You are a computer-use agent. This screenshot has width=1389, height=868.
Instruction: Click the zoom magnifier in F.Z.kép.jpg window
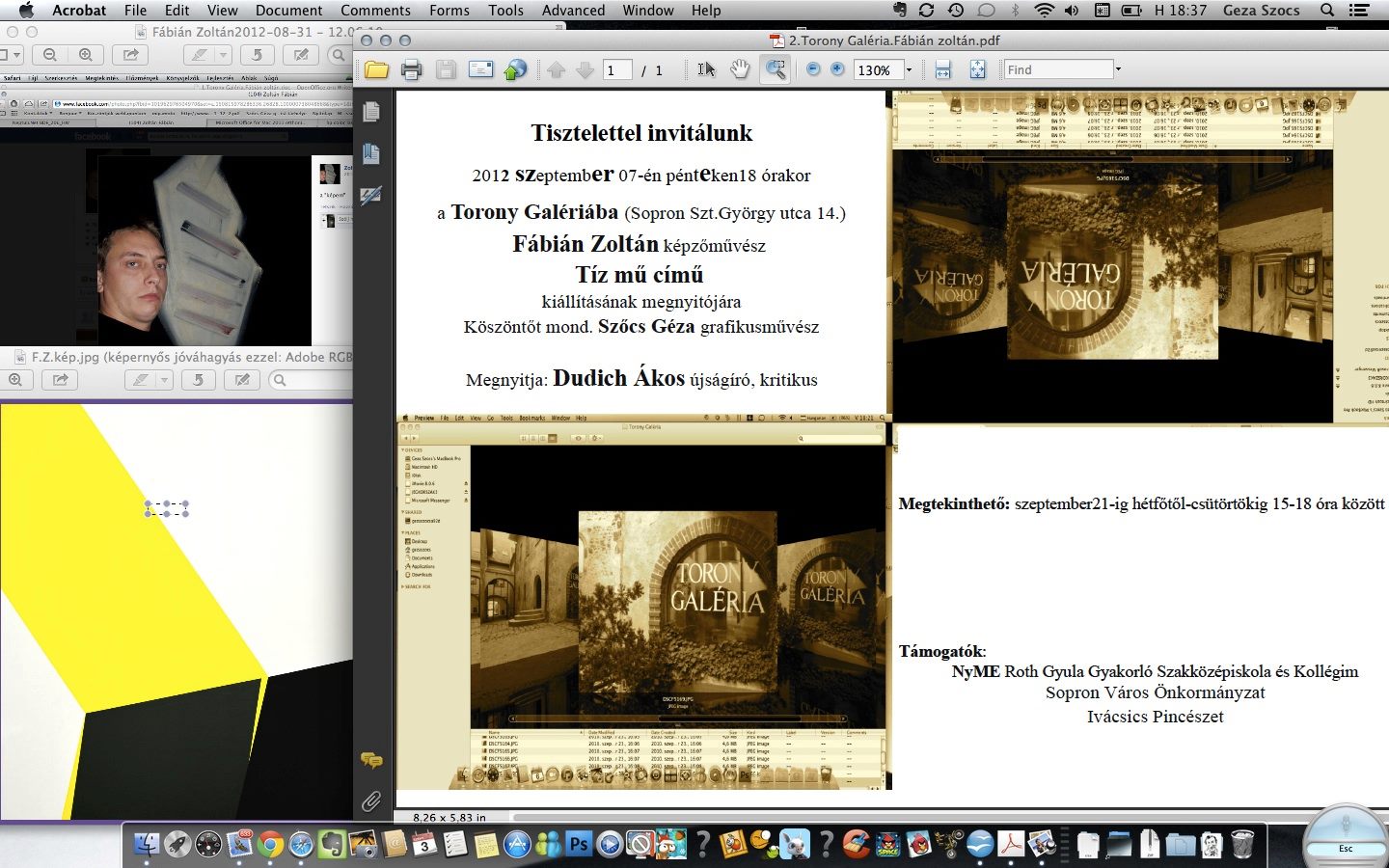coord(15,380)
